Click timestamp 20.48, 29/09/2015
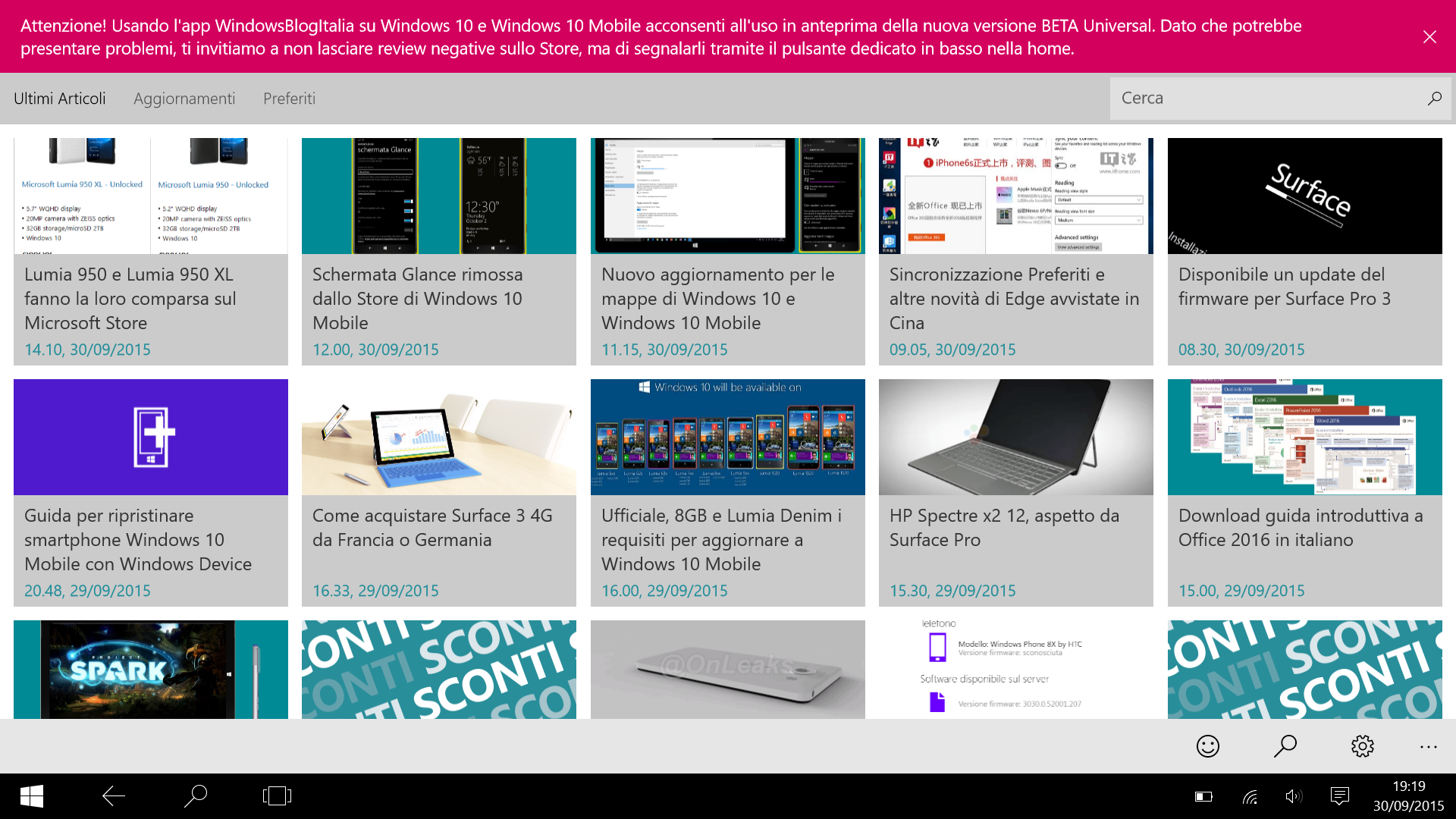Screen dimensions: 1456x819 tap(87, 591)
